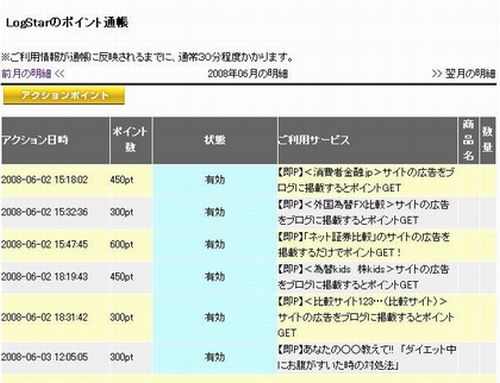Screen dimensions: 500x383
Task: Click the yellow アクションポイント button
Action: [64, 96]
